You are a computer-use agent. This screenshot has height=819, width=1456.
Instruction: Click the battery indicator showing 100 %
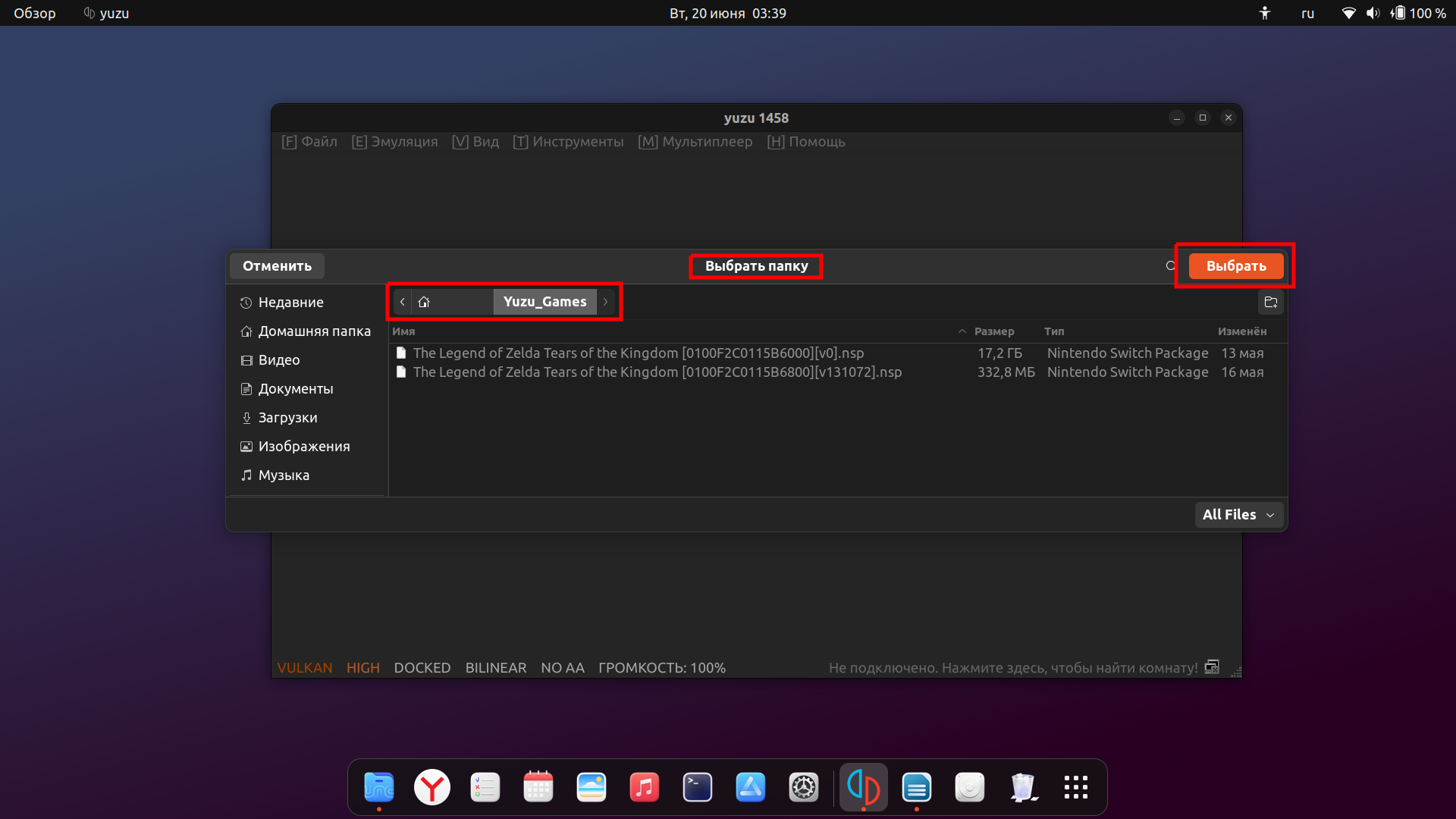(1418, 13)
